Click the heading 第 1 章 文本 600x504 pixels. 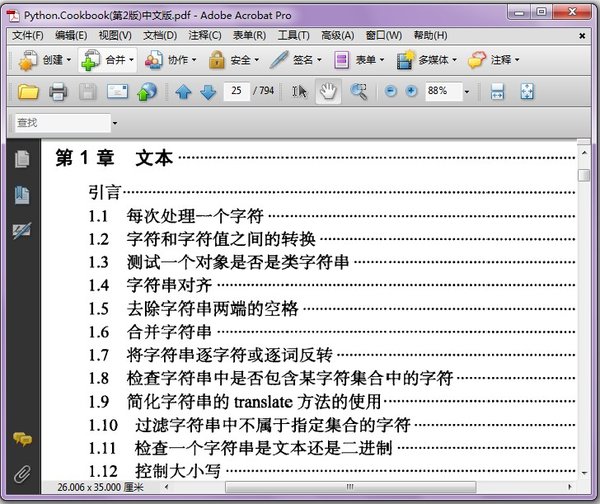[x=114, y=157]
